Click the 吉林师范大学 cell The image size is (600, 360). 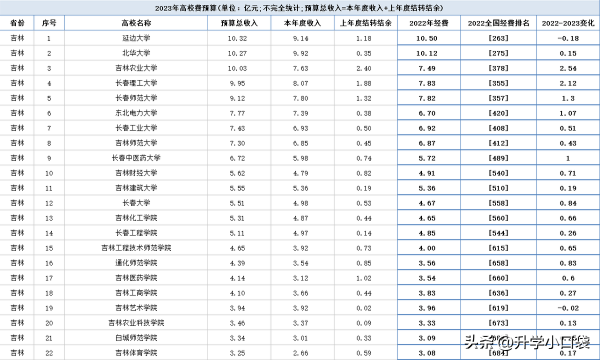136,143
